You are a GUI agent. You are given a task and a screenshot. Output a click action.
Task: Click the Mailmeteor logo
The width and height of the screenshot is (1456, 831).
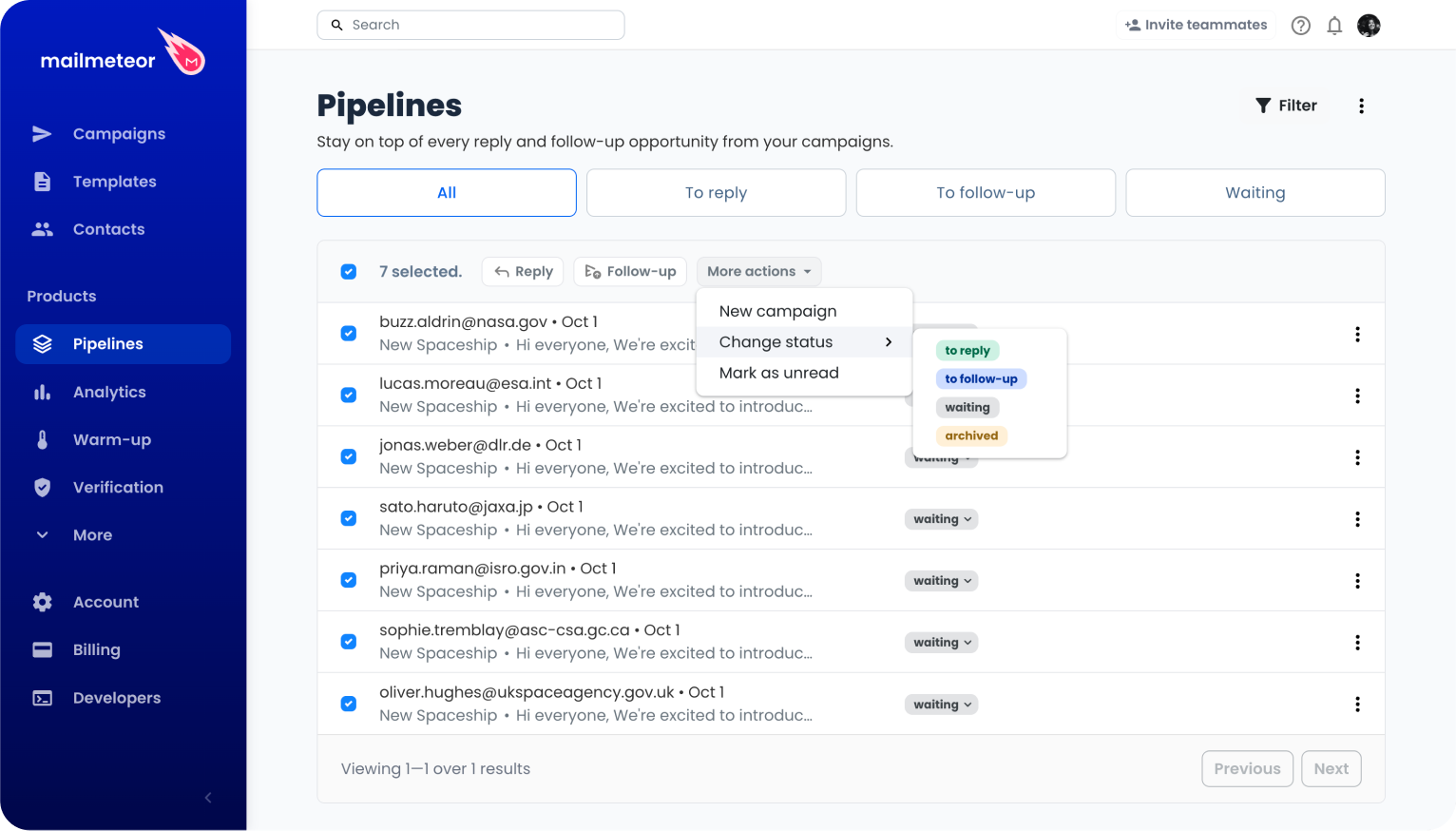pos(123,54)
